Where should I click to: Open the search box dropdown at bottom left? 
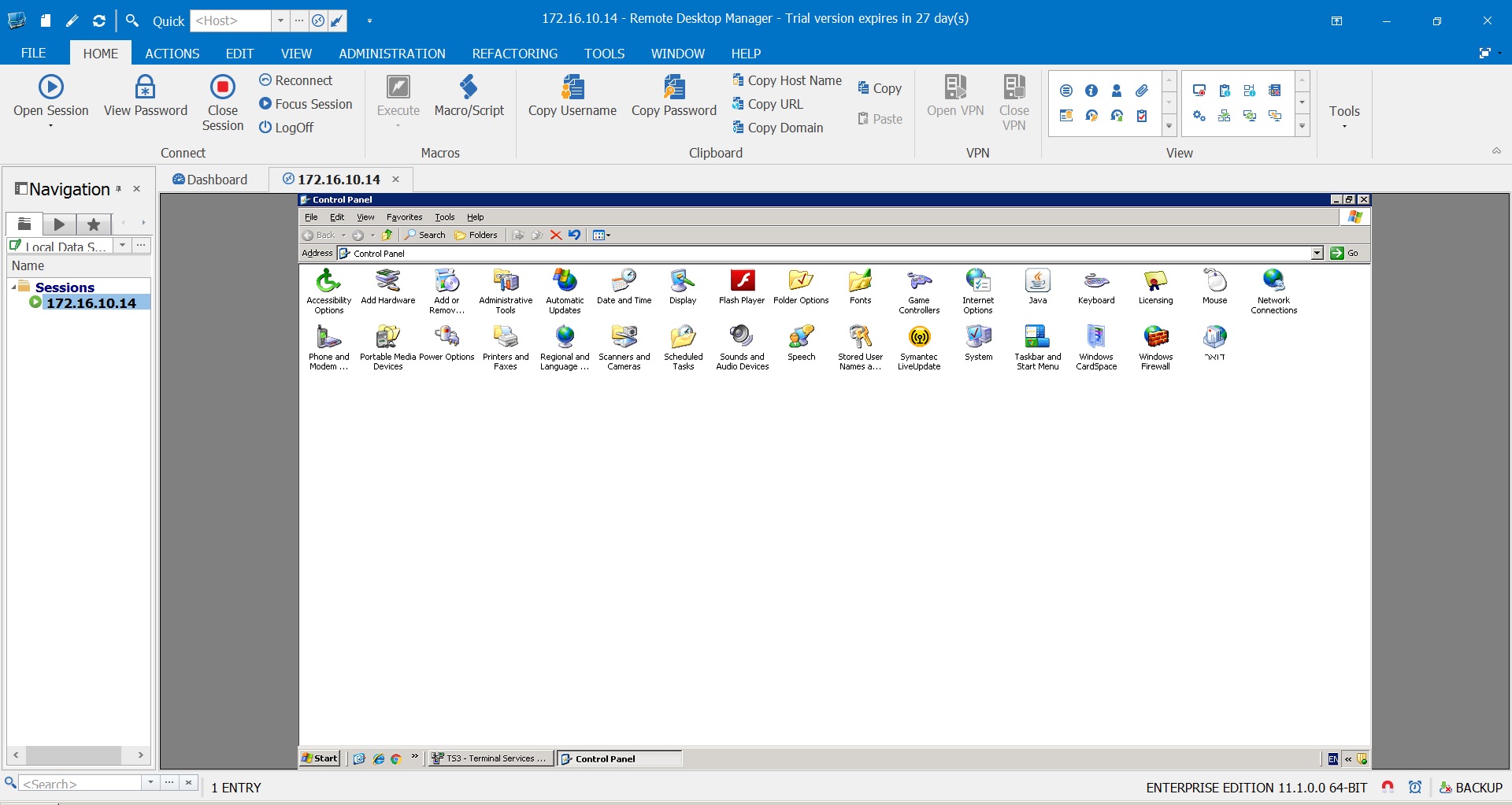150,783
